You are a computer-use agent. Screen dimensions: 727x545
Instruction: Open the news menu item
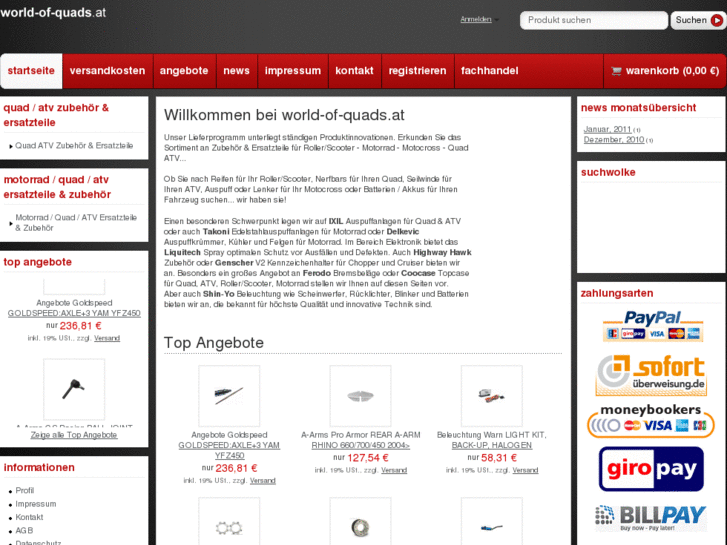(236, 71)
